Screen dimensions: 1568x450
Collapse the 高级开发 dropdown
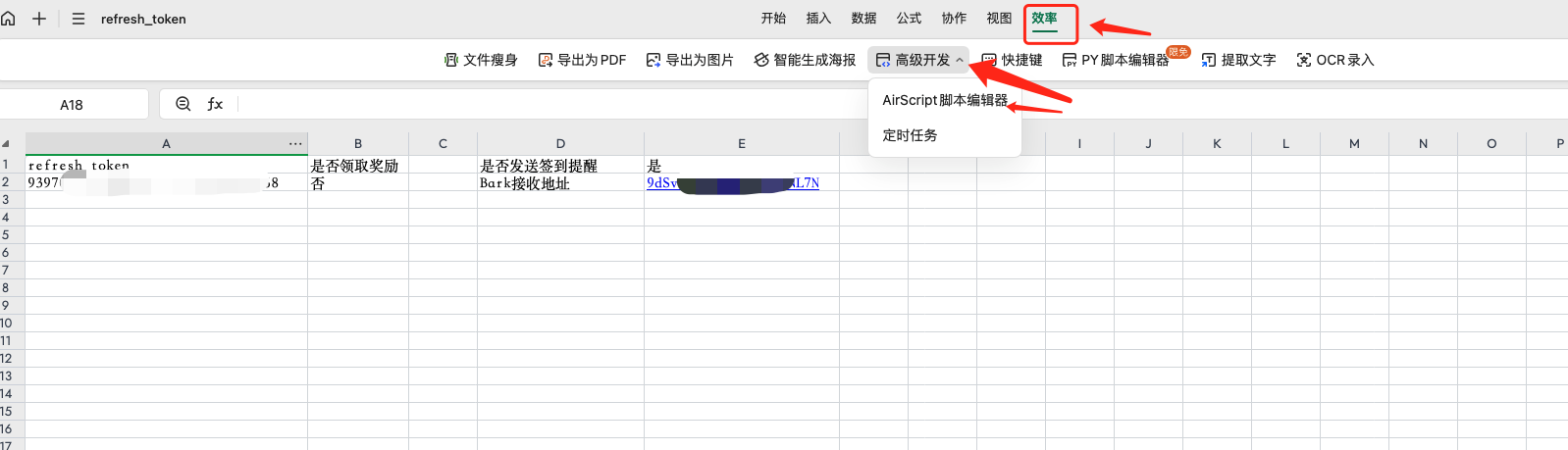tap(919, 60)
